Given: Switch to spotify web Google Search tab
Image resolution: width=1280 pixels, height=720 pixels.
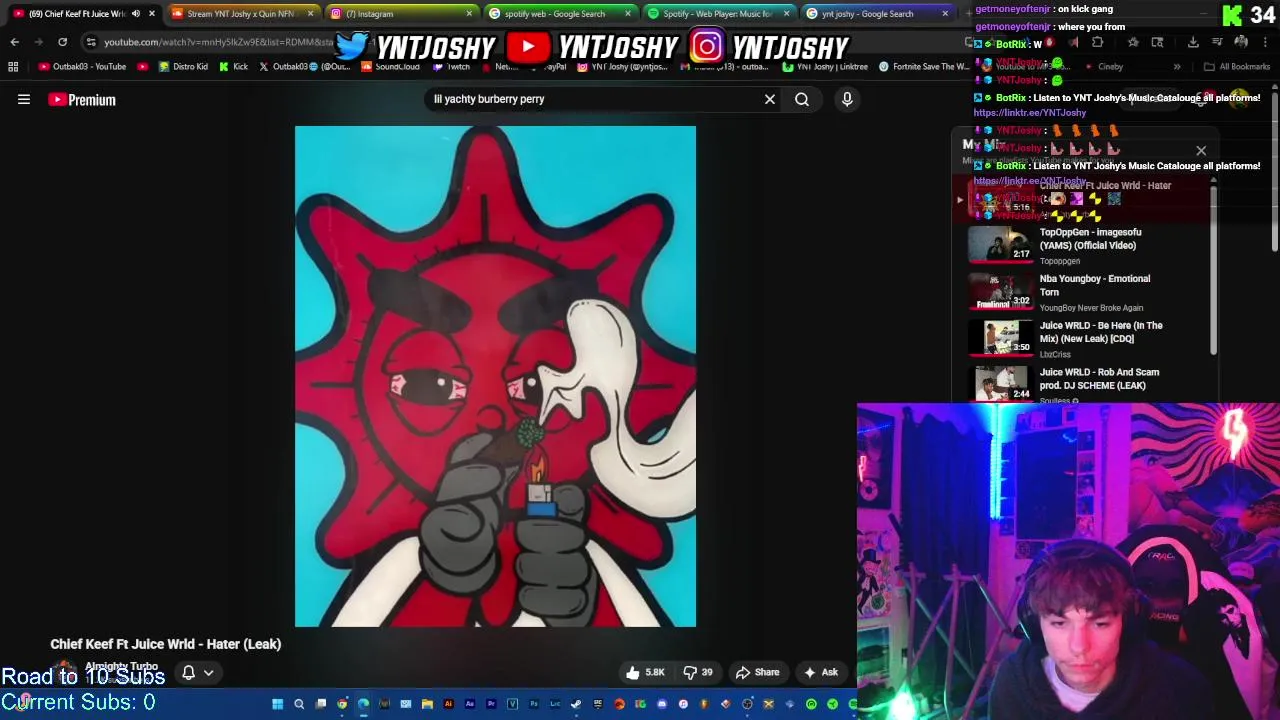Looking at the screenshot, I should click(x=559, y=14).
